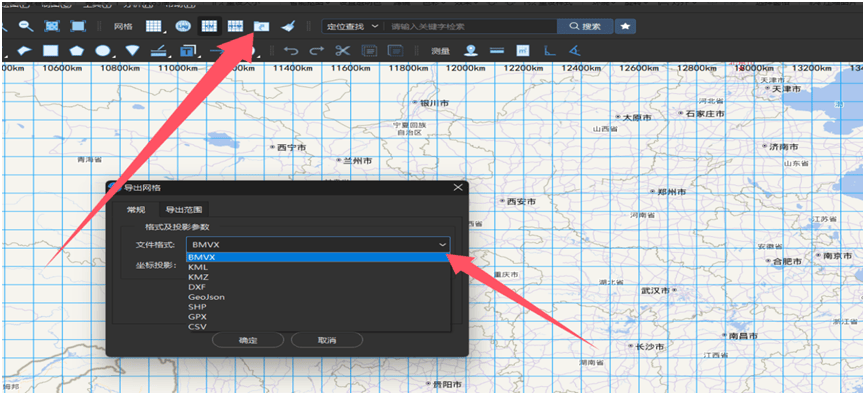Confirm export with the 确定 button
This screenshot has width=865, height=395.
[x=248, y=340]
